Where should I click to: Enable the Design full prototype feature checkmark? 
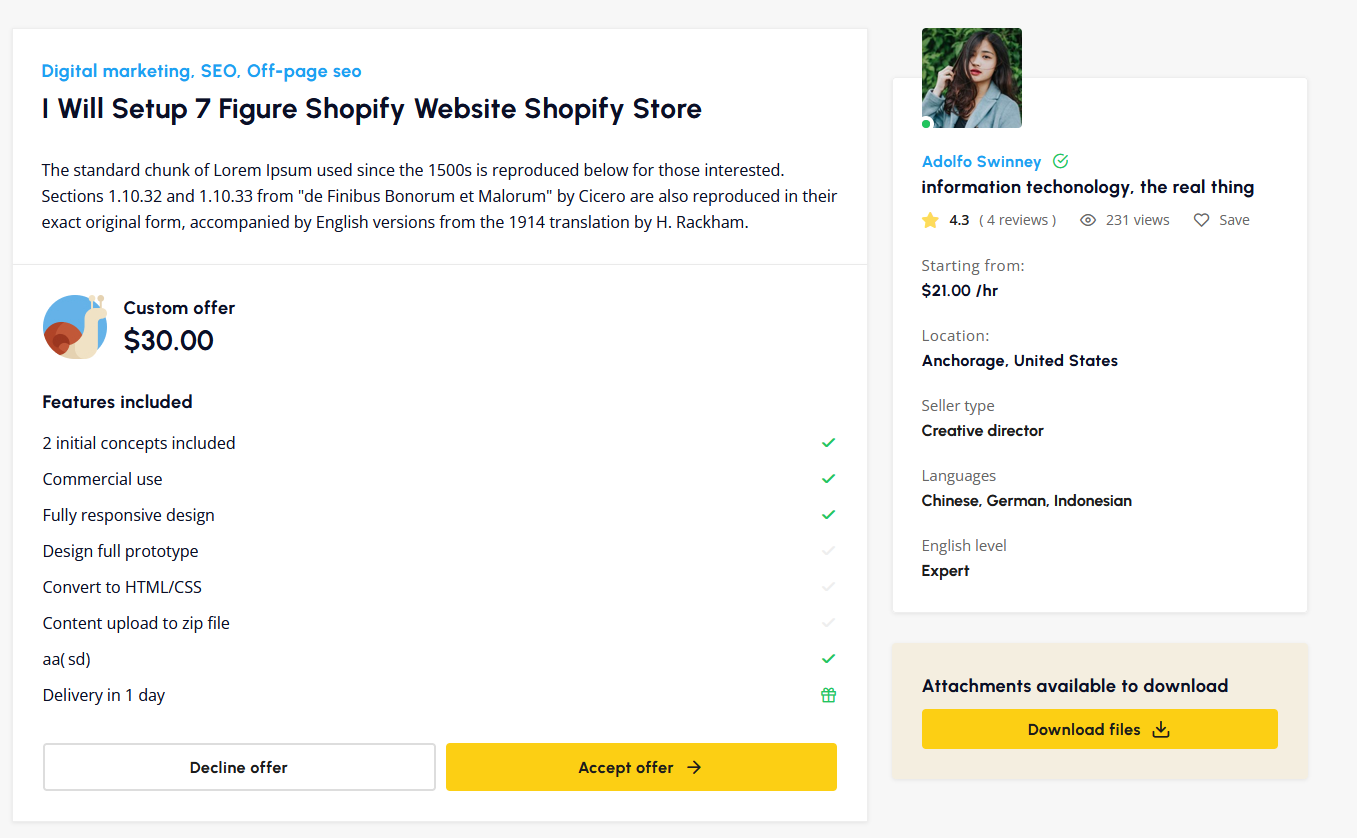pyautogui.click(x=828, y=550)
